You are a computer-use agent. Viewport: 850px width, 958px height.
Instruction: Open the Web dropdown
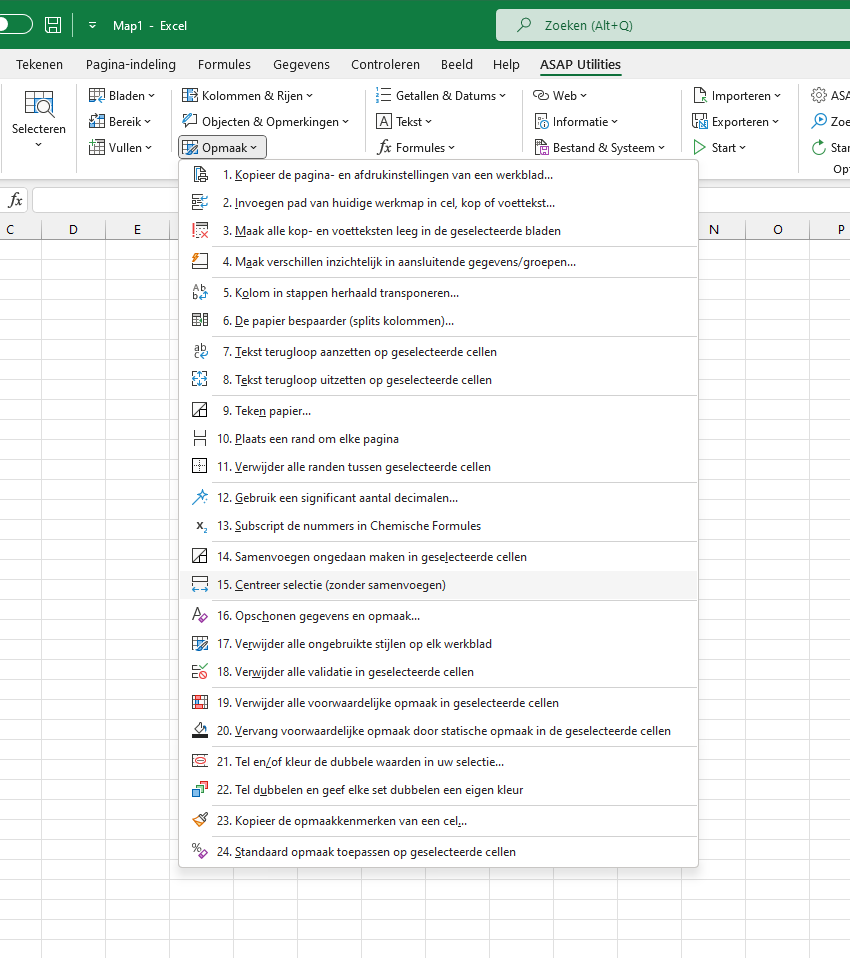coord(560,96)
